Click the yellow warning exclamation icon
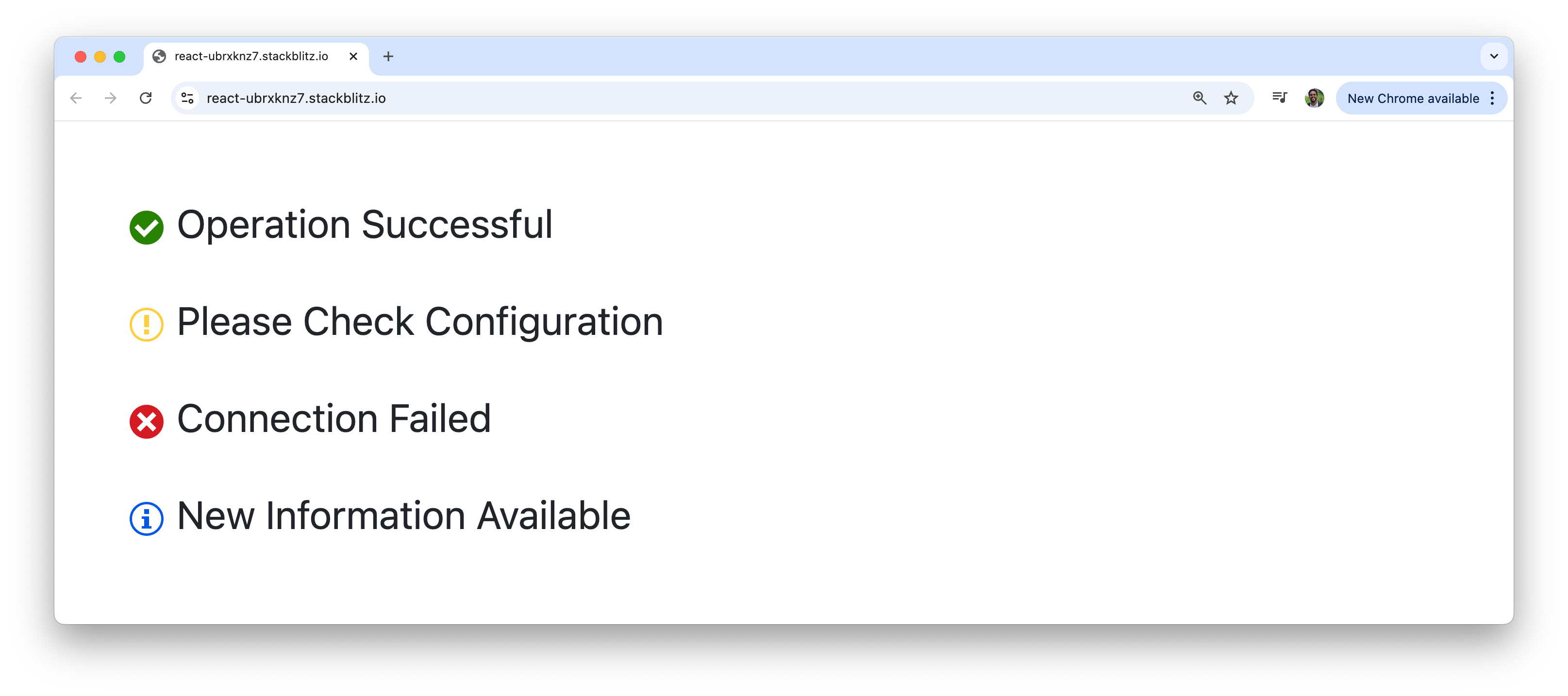Viewport: 1568px width, 696px height. (146, 323)
